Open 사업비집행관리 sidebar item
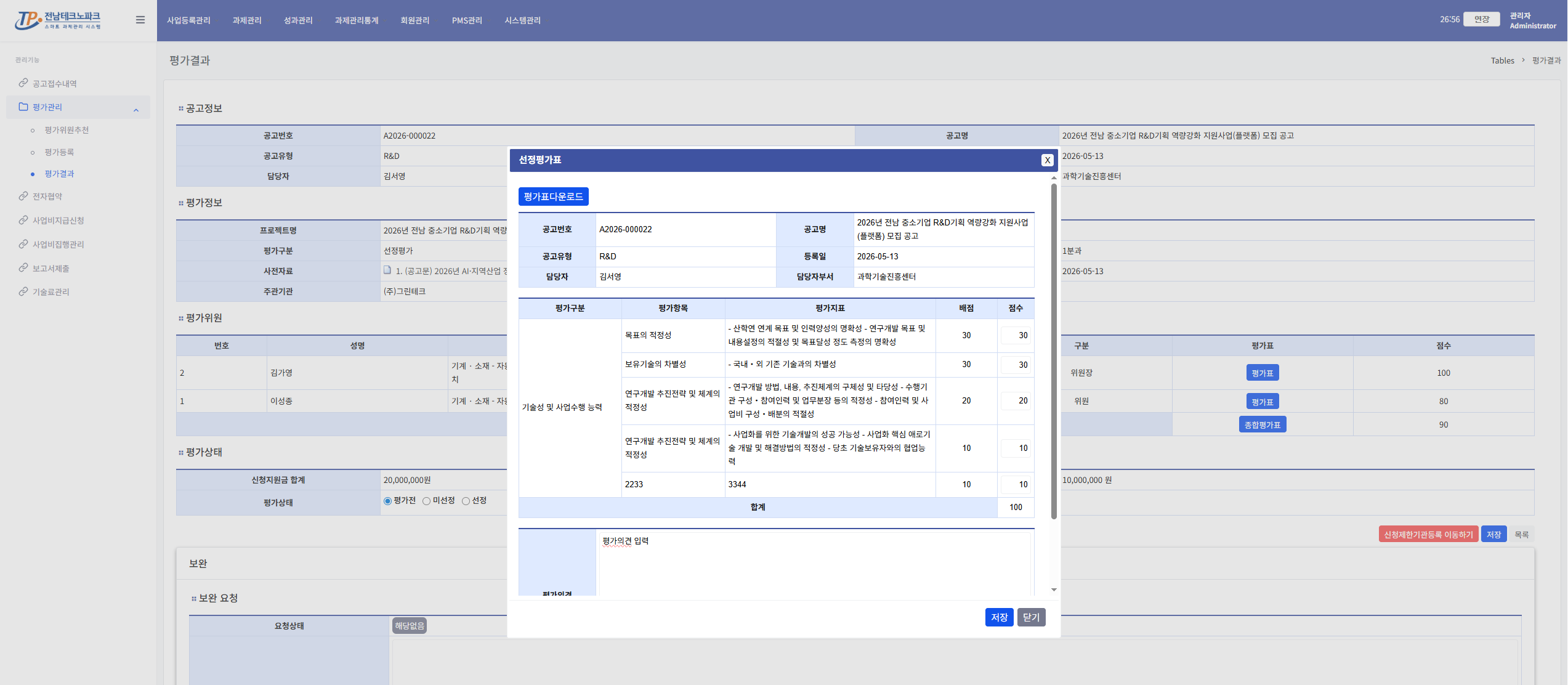The image size is (1568, 685). pyautogui.click(x=58, y=245)
